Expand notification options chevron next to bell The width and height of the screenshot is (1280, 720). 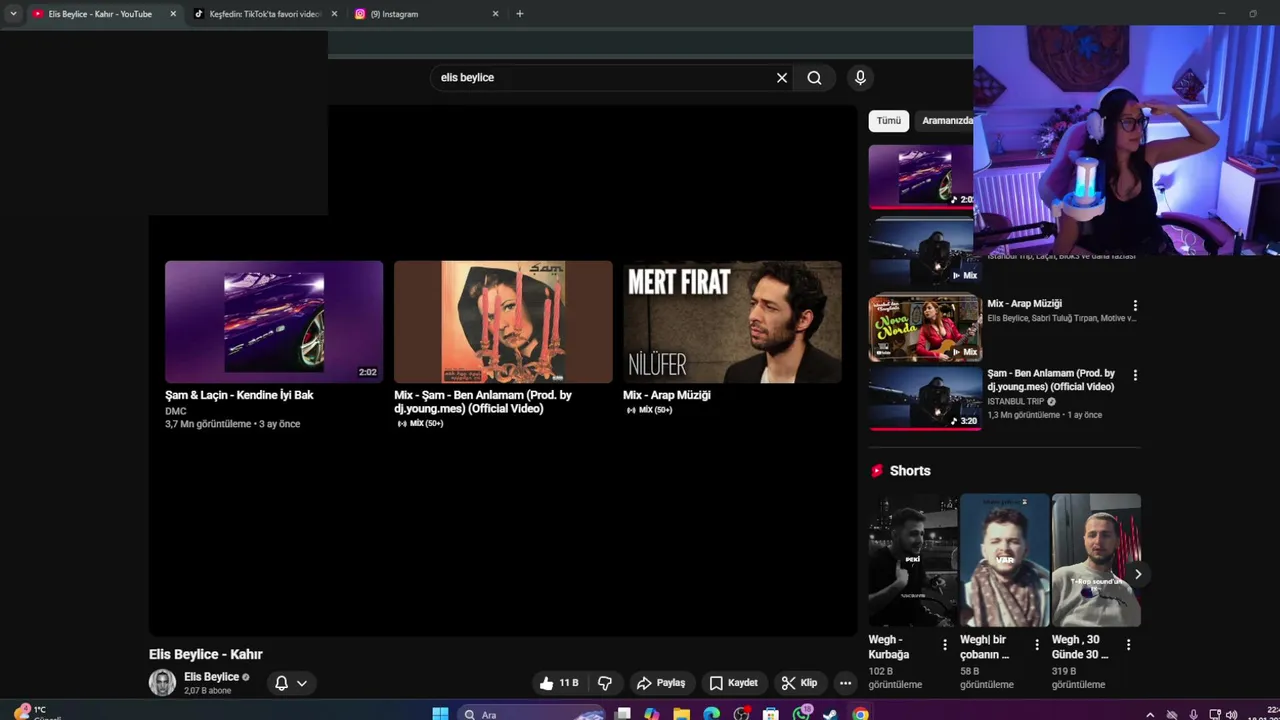coord(301,683)
